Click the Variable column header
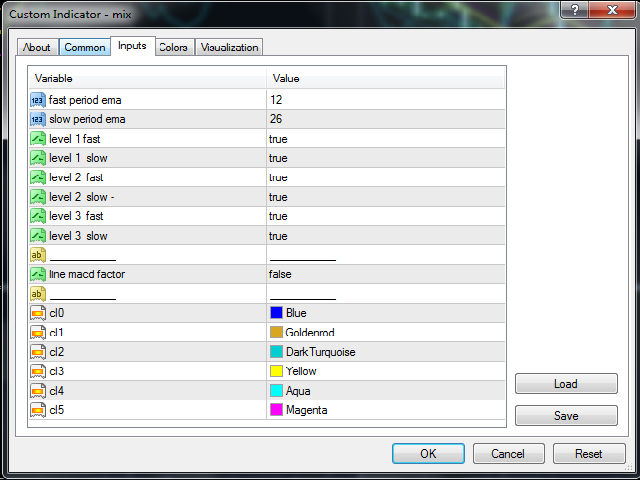This screenshot has width=640, height=480. (147, 78)
